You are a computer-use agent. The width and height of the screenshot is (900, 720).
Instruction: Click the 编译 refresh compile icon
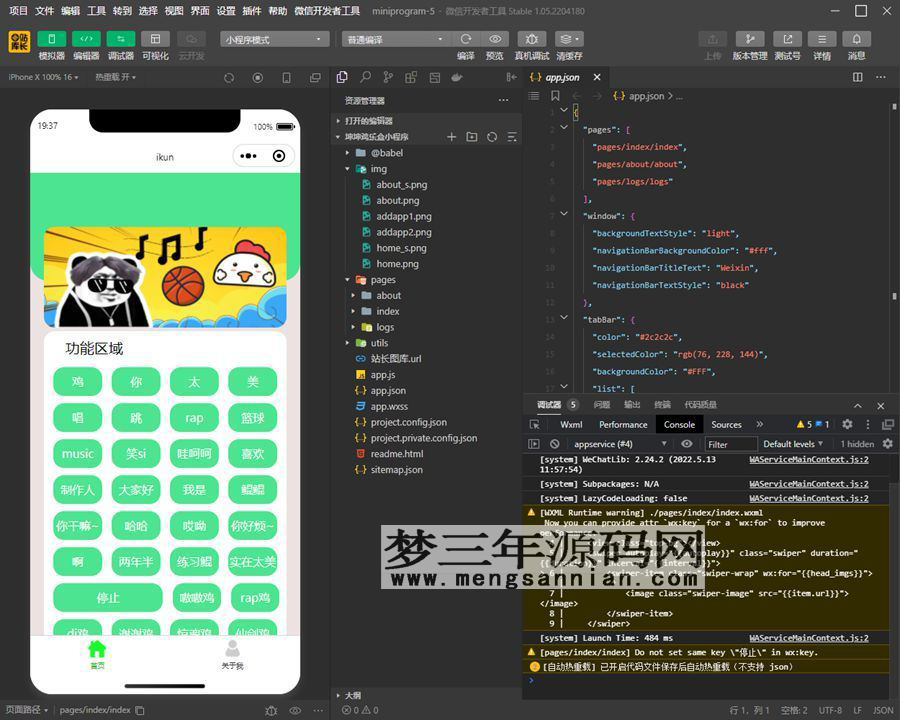coord(466,39)
